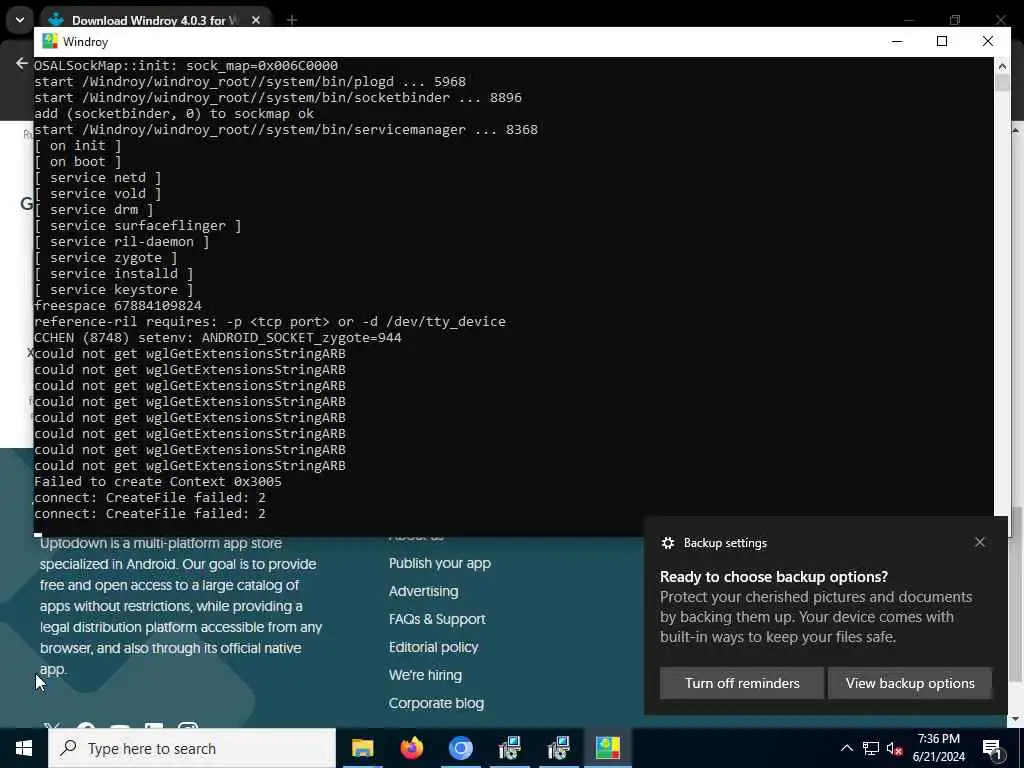Open the Publish your app link

pos(440,563)
